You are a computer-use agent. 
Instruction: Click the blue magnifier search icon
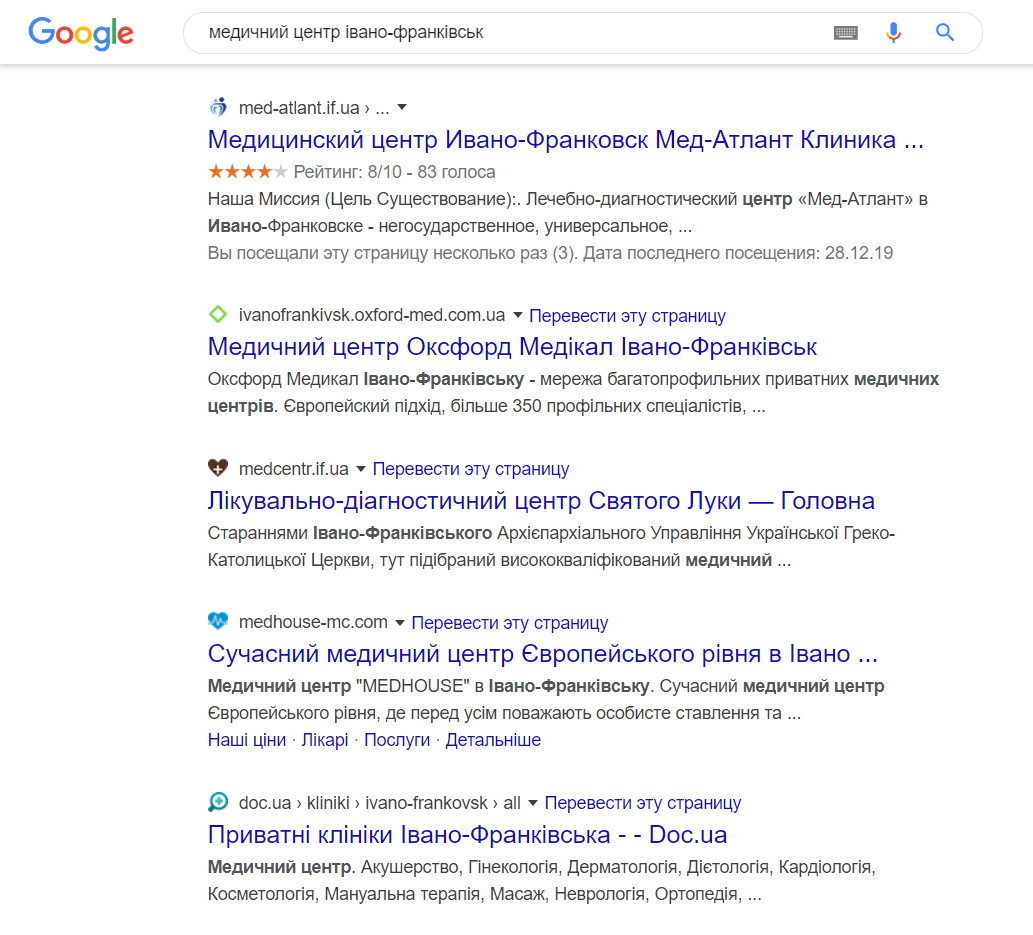(945, 32)
